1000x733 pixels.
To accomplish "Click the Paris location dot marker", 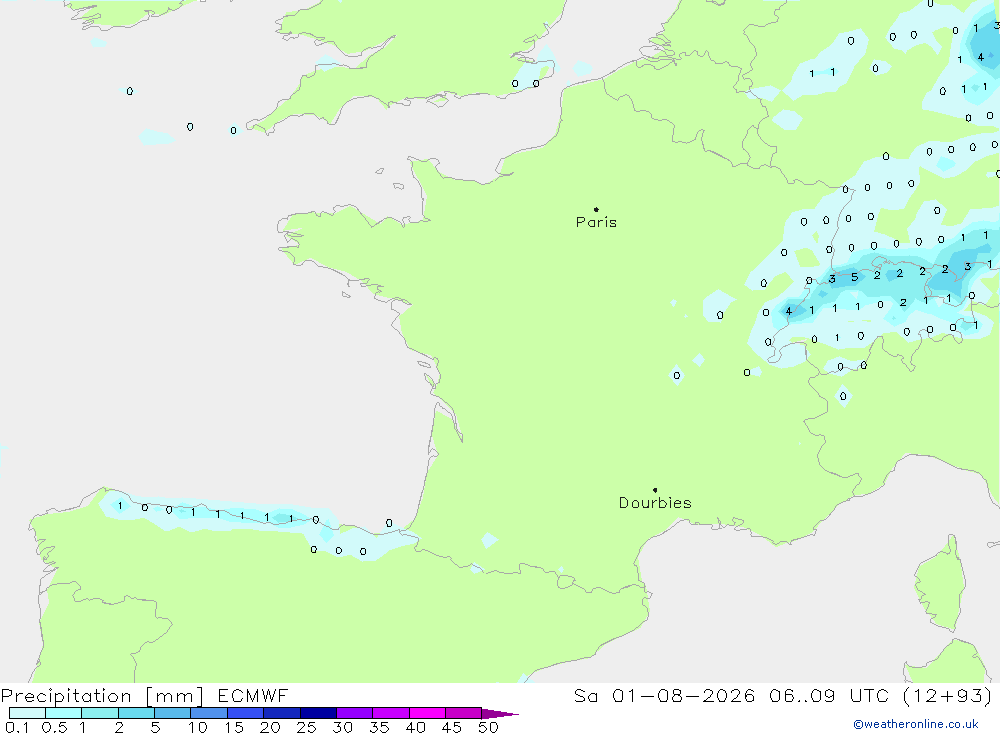I will tap(596, 209).
